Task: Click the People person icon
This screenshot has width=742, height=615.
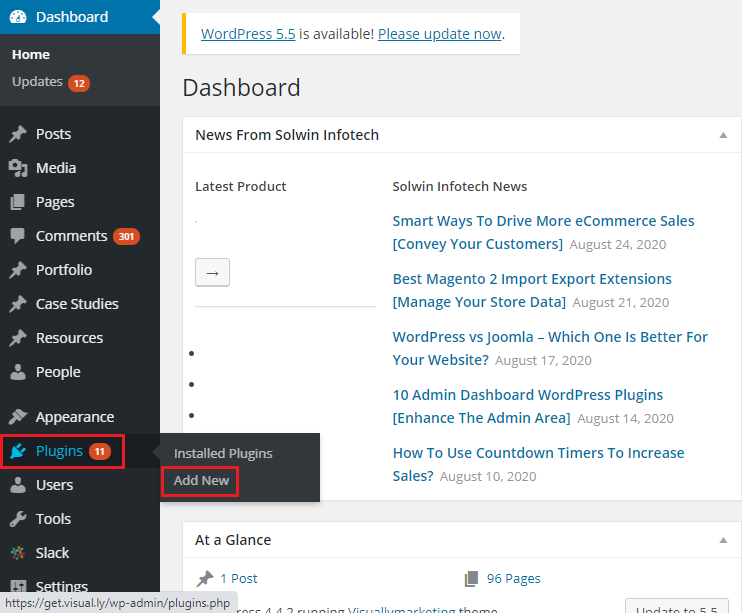Action: tap(18, 372)
